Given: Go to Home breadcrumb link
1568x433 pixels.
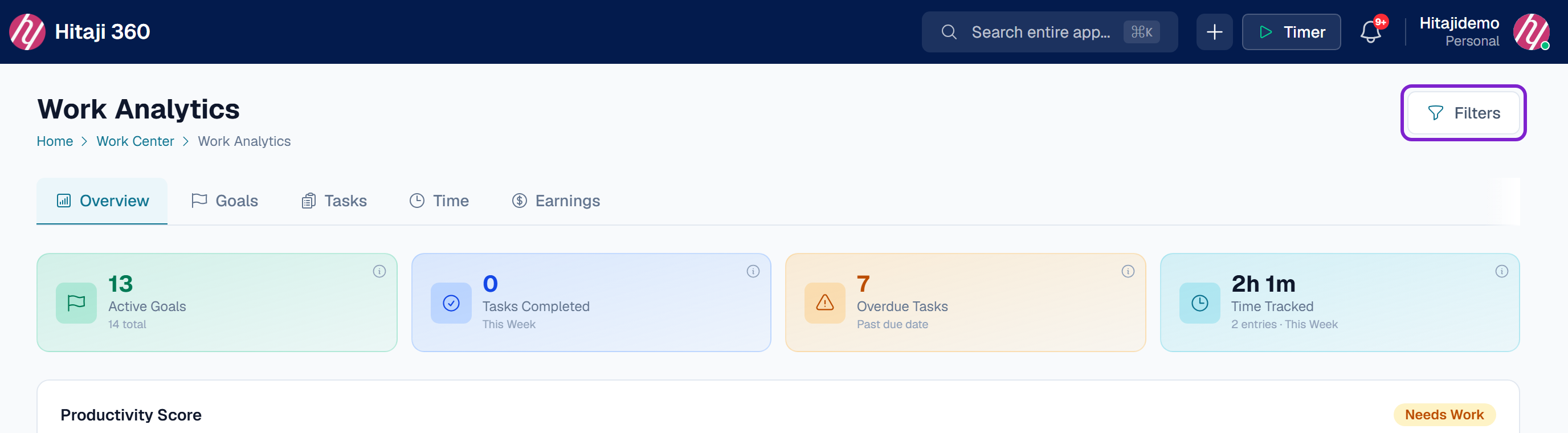Looking at the screenshot, I should coord(55,141).
